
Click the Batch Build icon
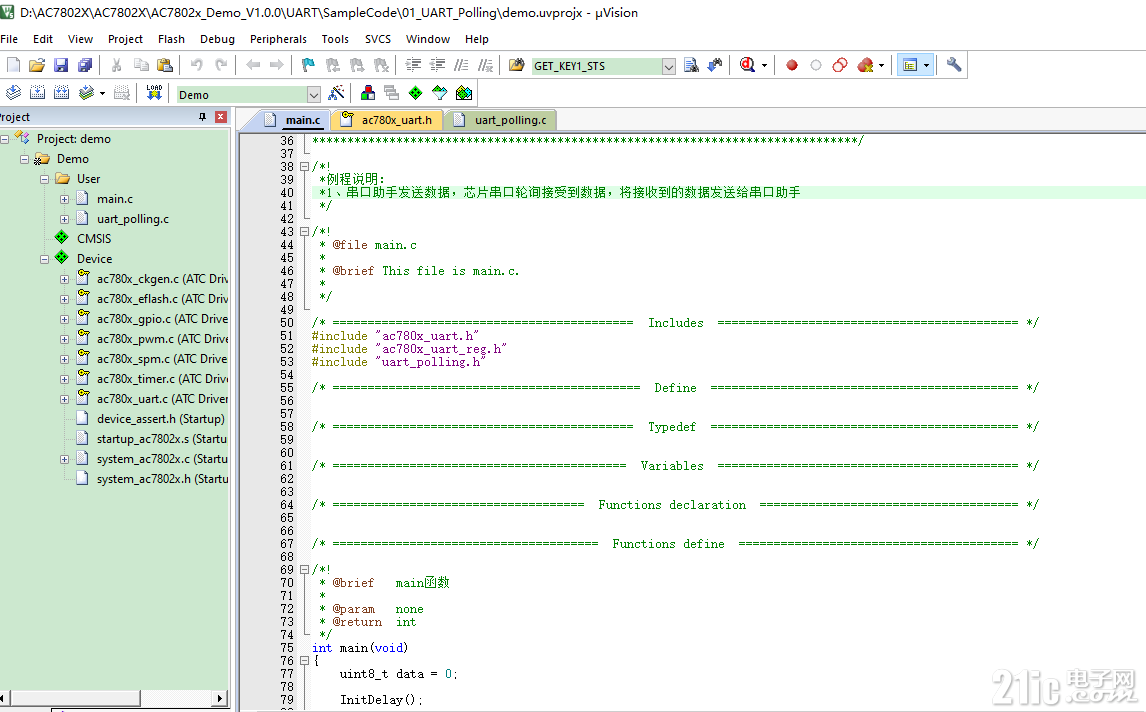tap(86, 93)
